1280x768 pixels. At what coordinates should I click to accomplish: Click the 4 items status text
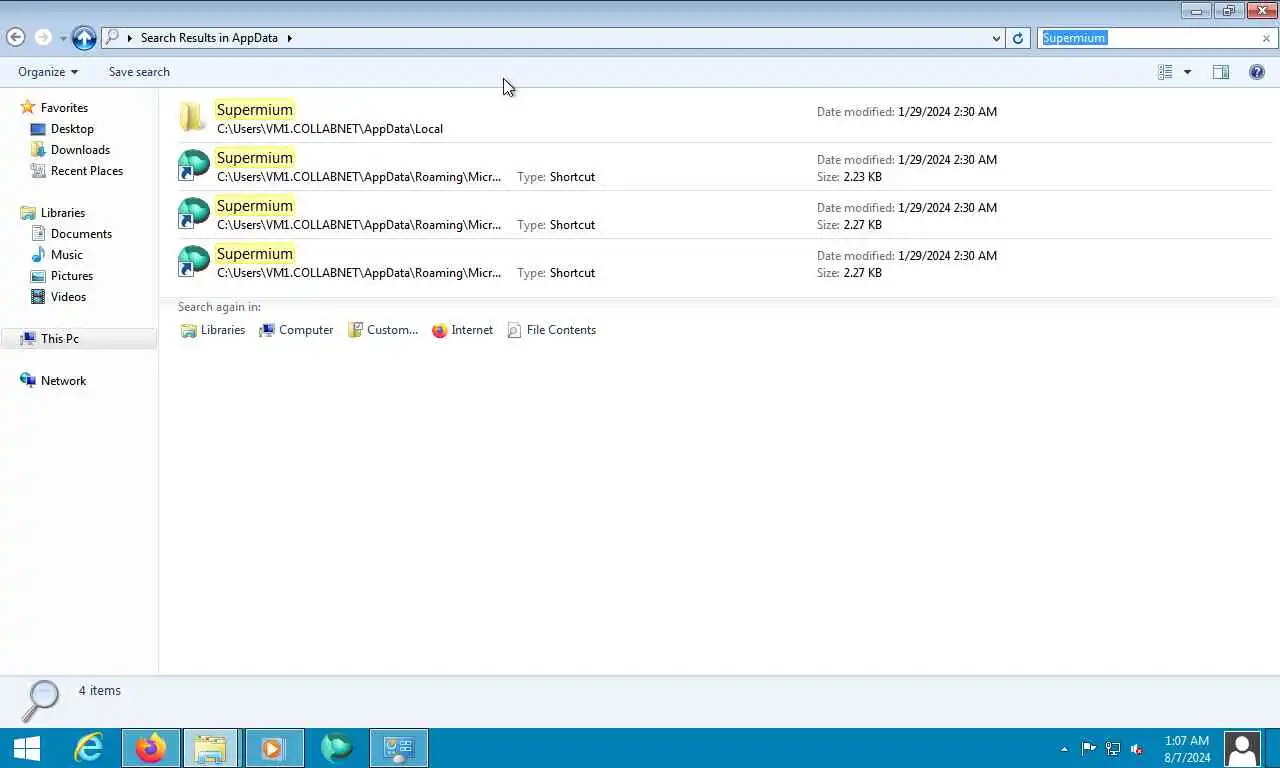click(x=100, y=691)
